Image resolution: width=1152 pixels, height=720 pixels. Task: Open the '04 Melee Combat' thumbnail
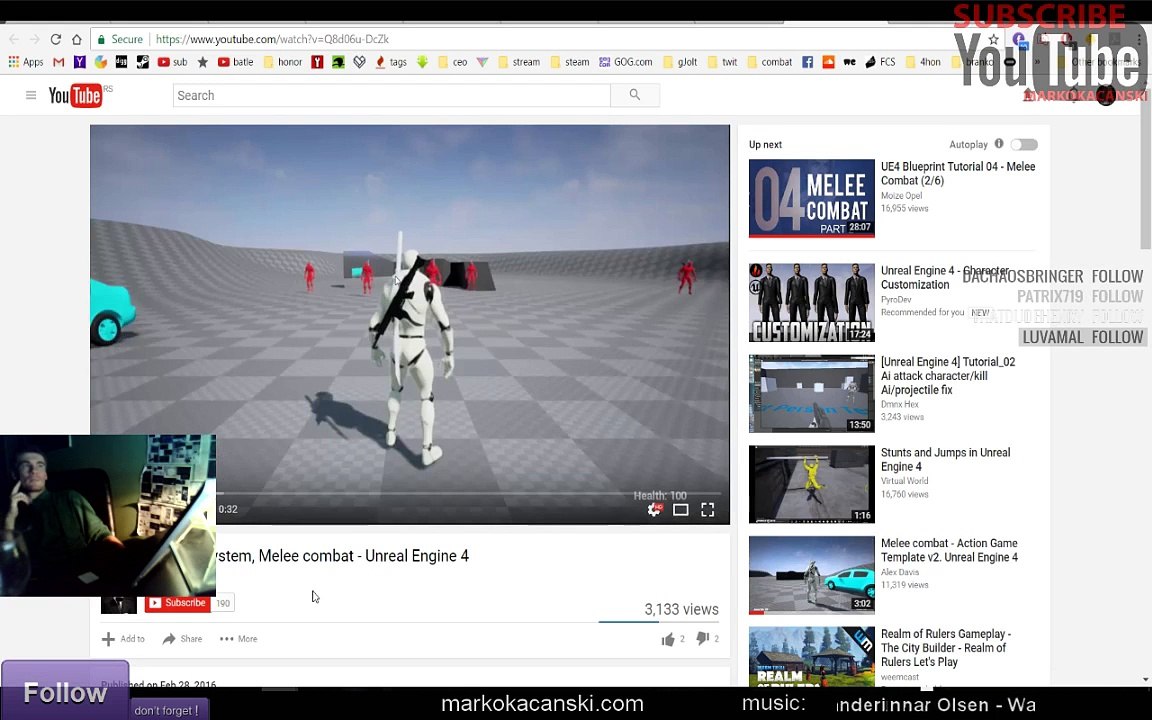(x=812, y=198)
